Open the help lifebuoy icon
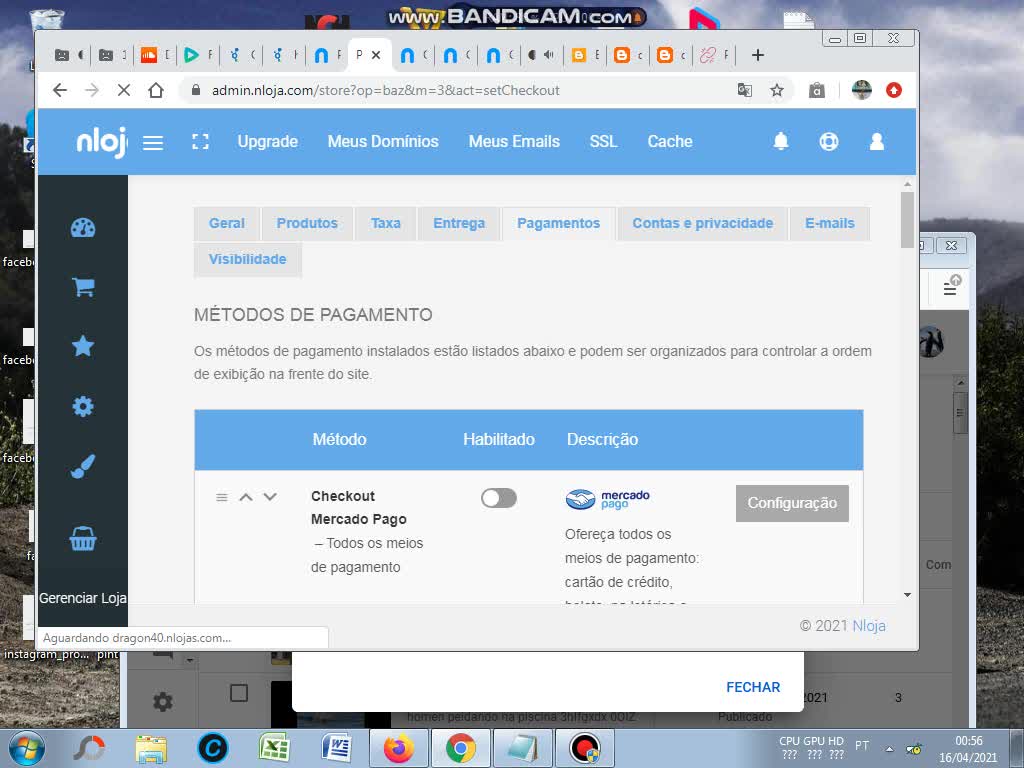 point(829,142)
